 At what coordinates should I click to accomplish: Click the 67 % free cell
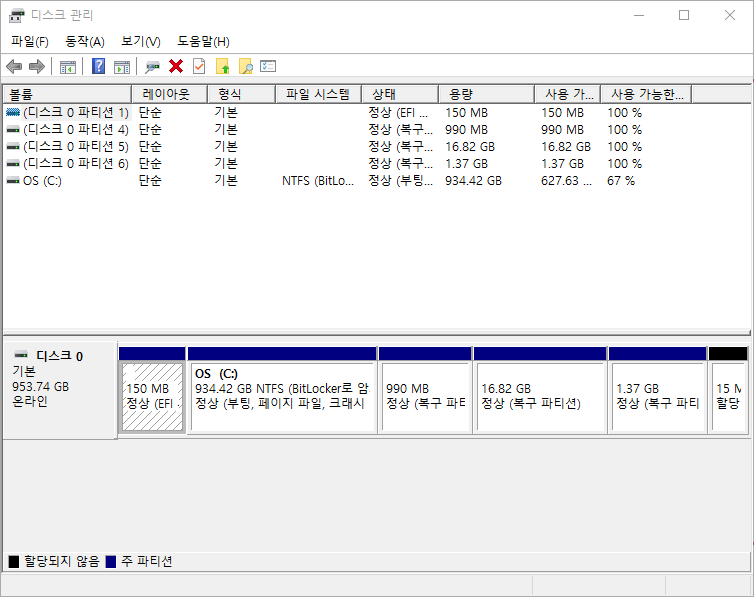621,181
